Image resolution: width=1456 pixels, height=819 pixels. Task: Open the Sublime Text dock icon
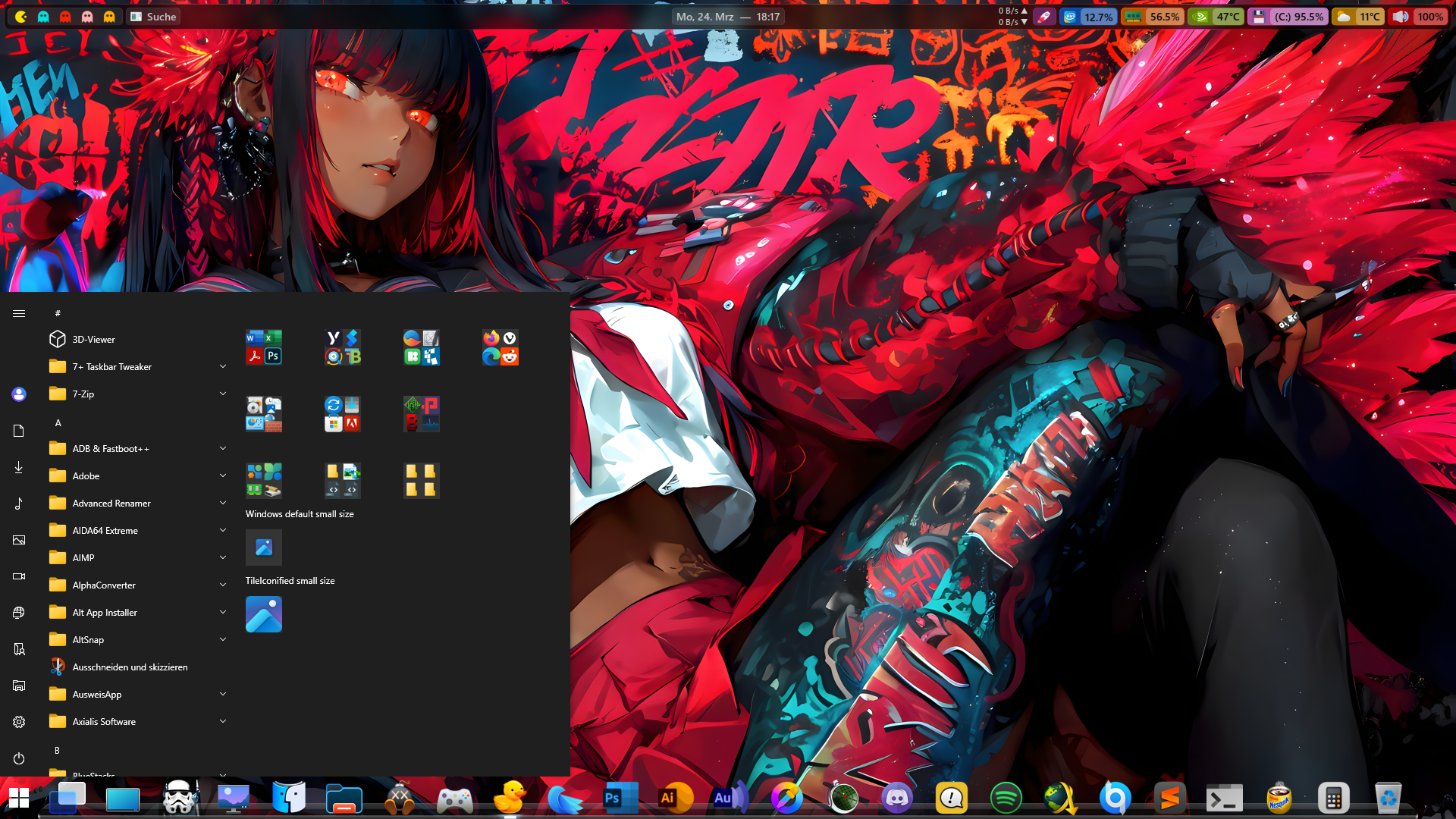(1169, 798)
